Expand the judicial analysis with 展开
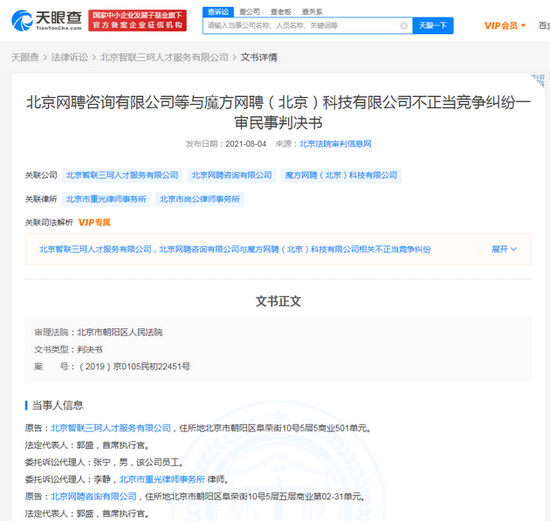The width and height of the screenshot is (550, 521). point(504,249)
